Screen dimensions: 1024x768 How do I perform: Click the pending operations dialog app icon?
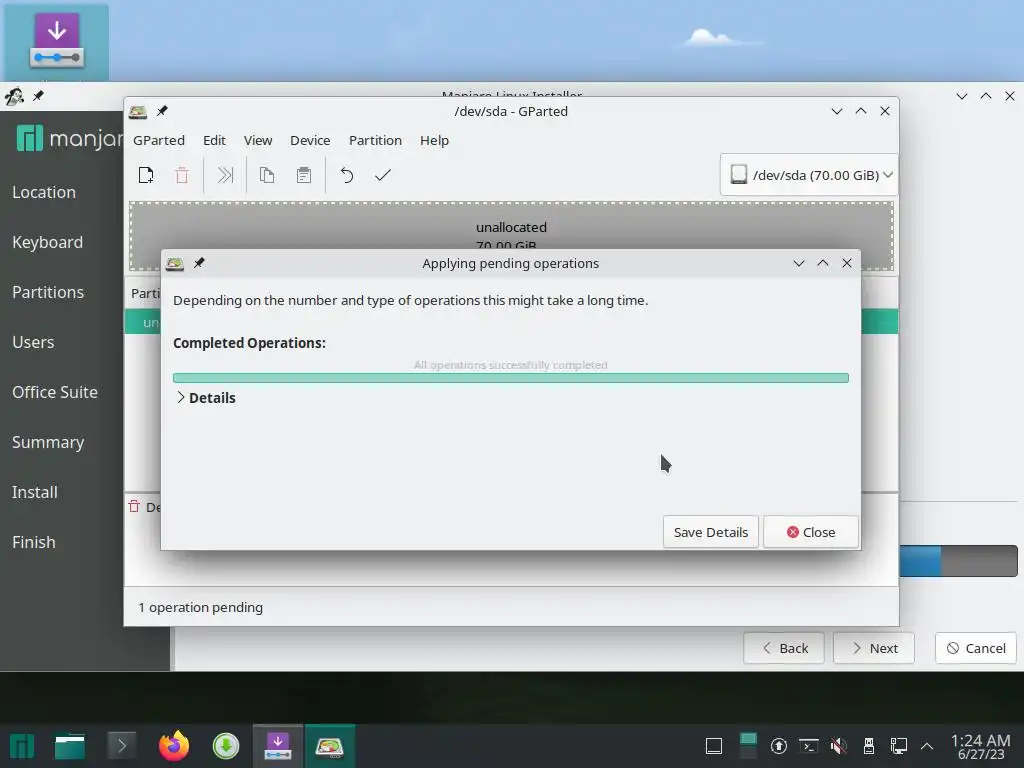(175, 263)
